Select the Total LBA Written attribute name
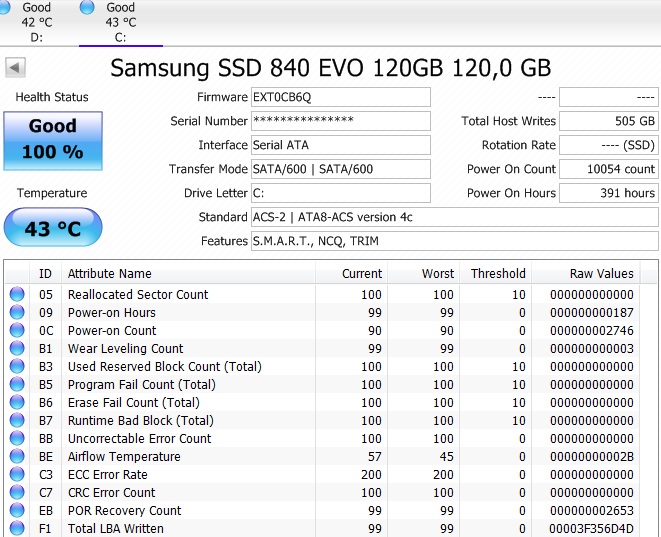661x537 pixels. coord(116,529)
